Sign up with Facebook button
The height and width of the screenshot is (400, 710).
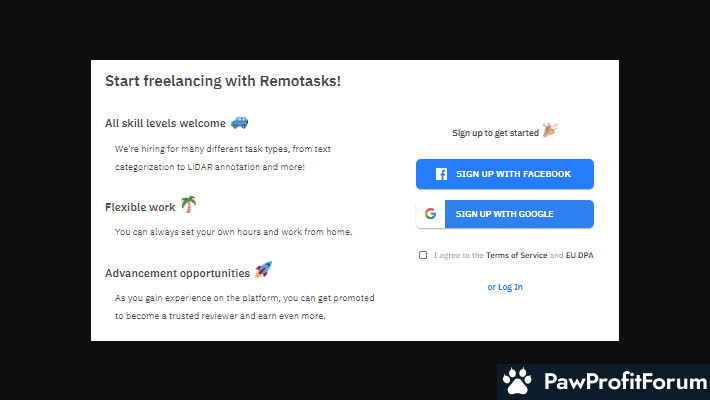tap(505, 174)
